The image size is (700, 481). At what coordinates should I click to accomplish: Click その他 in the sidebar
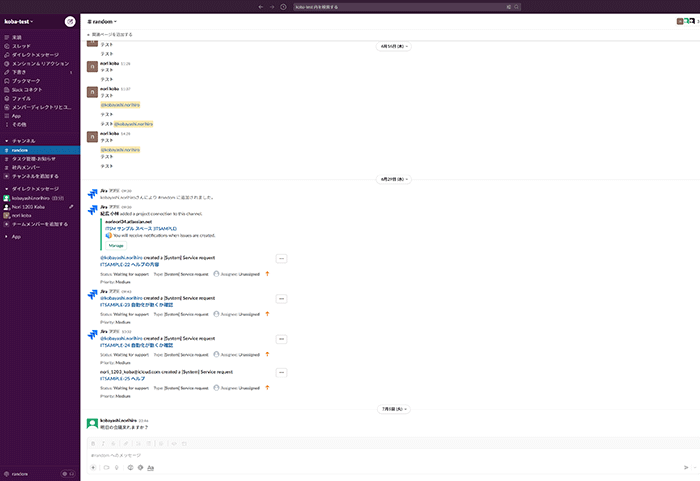[19, 124]
